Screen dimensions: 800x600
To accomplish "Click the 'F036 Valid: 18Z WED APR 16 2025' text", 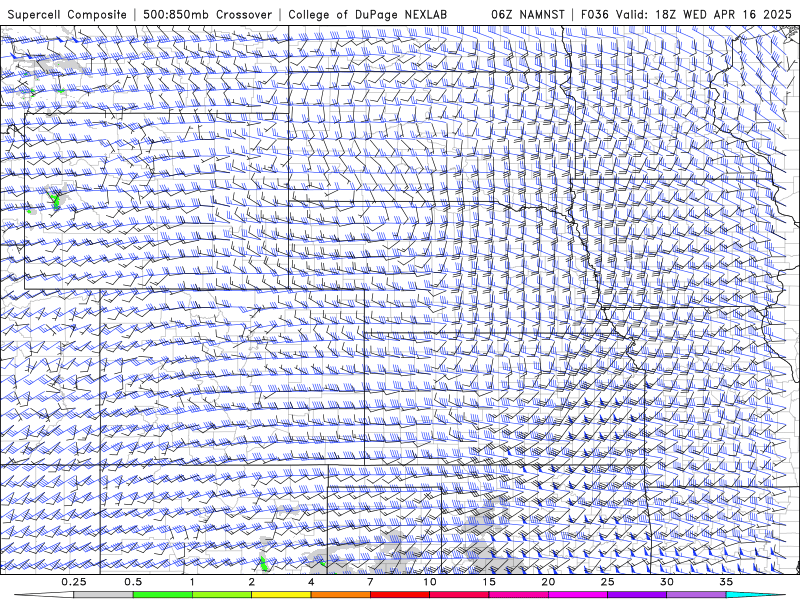I will point(686,14).
